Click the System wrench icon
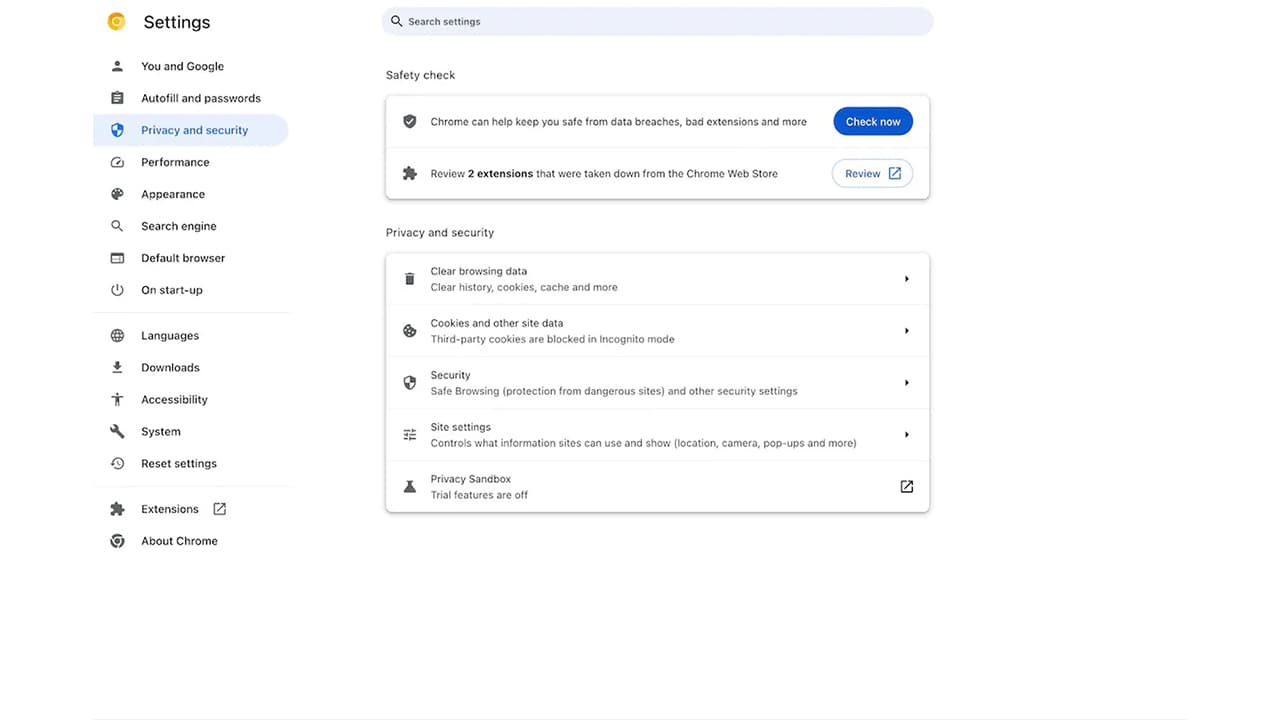This screenshot has width=1280, height=720. pyautogui.click(x=117, y=431)
